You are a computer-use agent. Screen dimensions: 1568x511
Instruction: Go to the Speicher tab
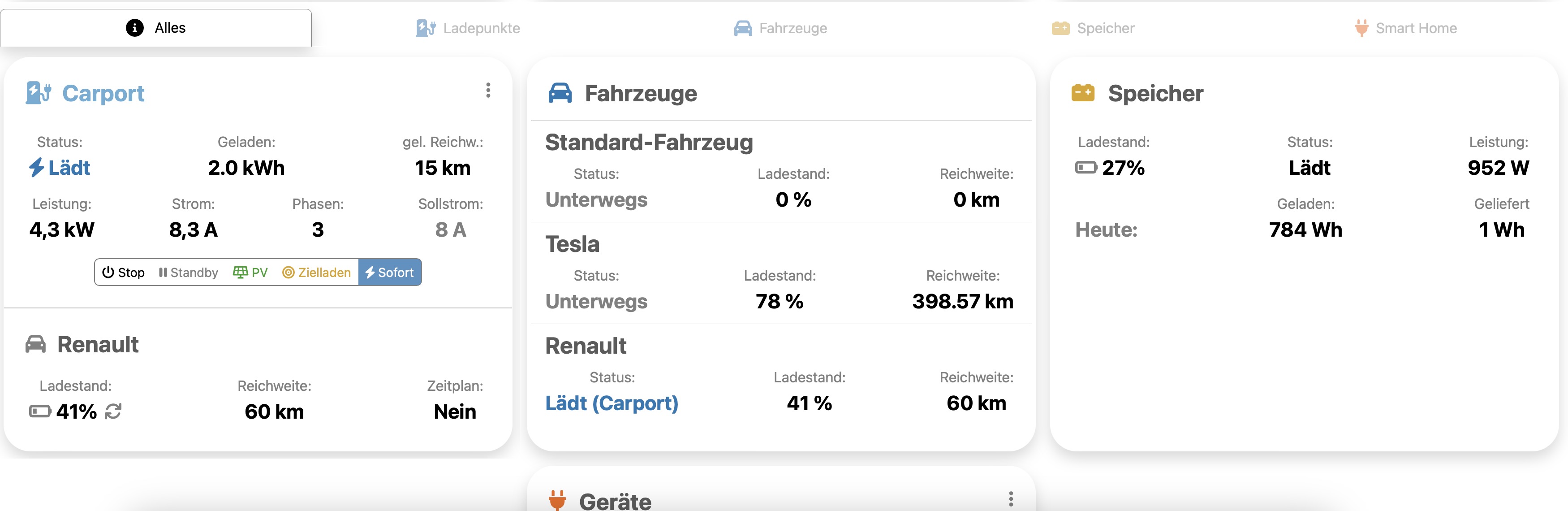click(1093, 28)
